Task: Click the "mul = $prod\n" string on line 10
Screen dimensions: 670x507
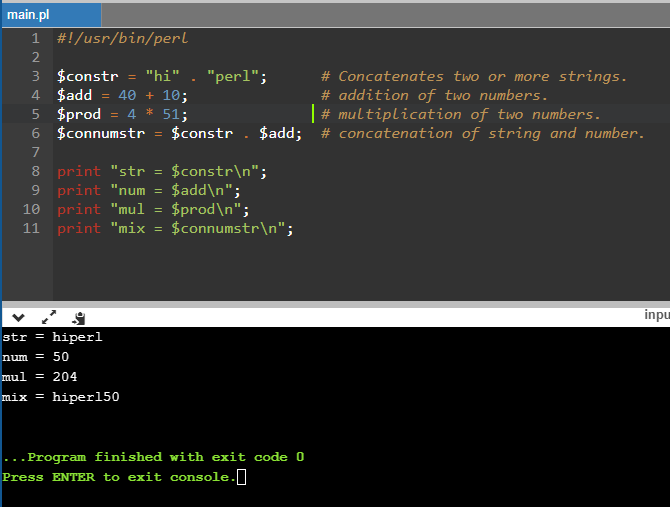Action: coord(176,209)
